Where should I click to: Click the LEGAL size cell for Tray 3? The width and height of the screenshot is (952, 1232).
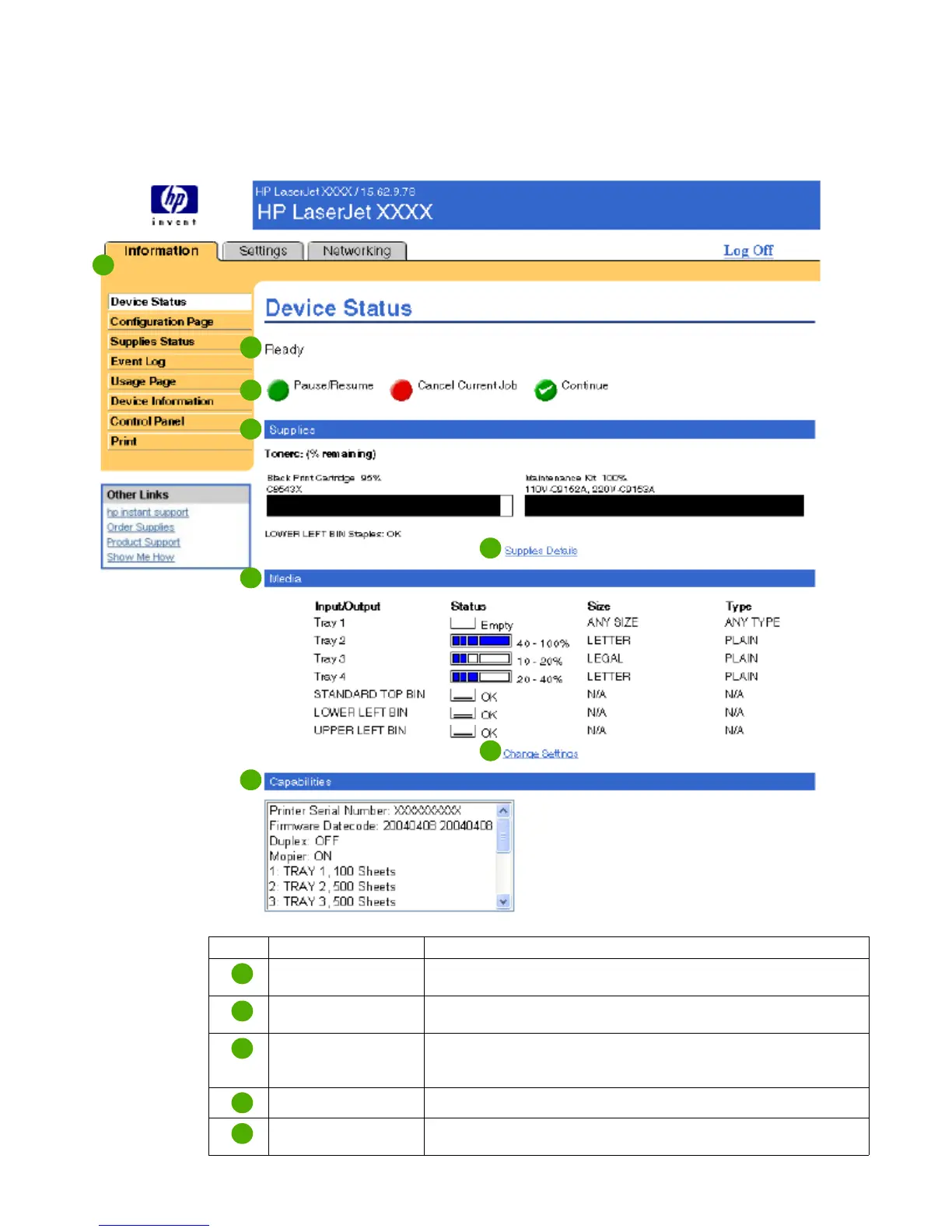point(605,658)
